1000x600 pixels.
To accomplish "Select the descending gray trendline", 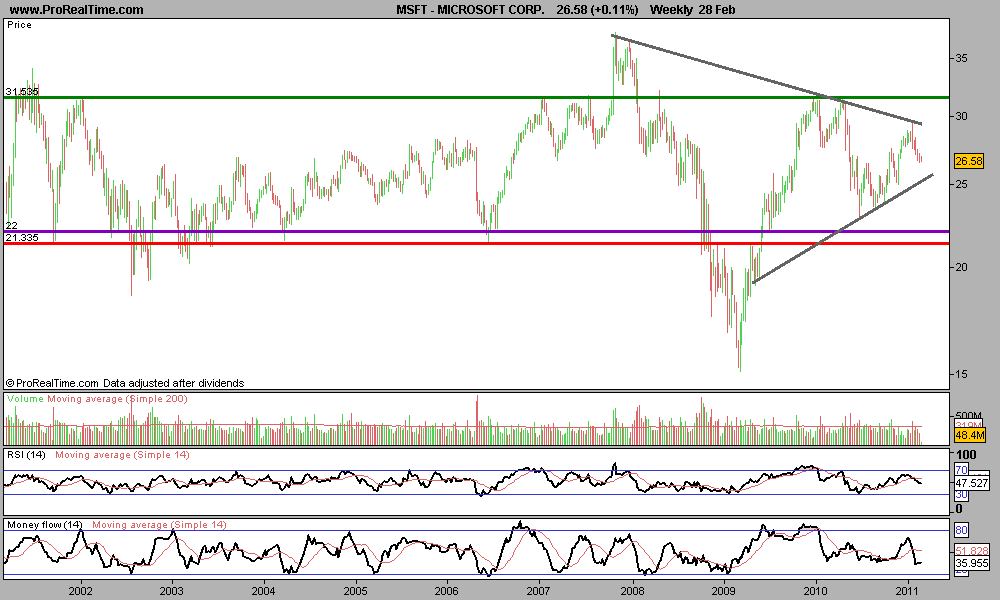I will tap(767, 80).
